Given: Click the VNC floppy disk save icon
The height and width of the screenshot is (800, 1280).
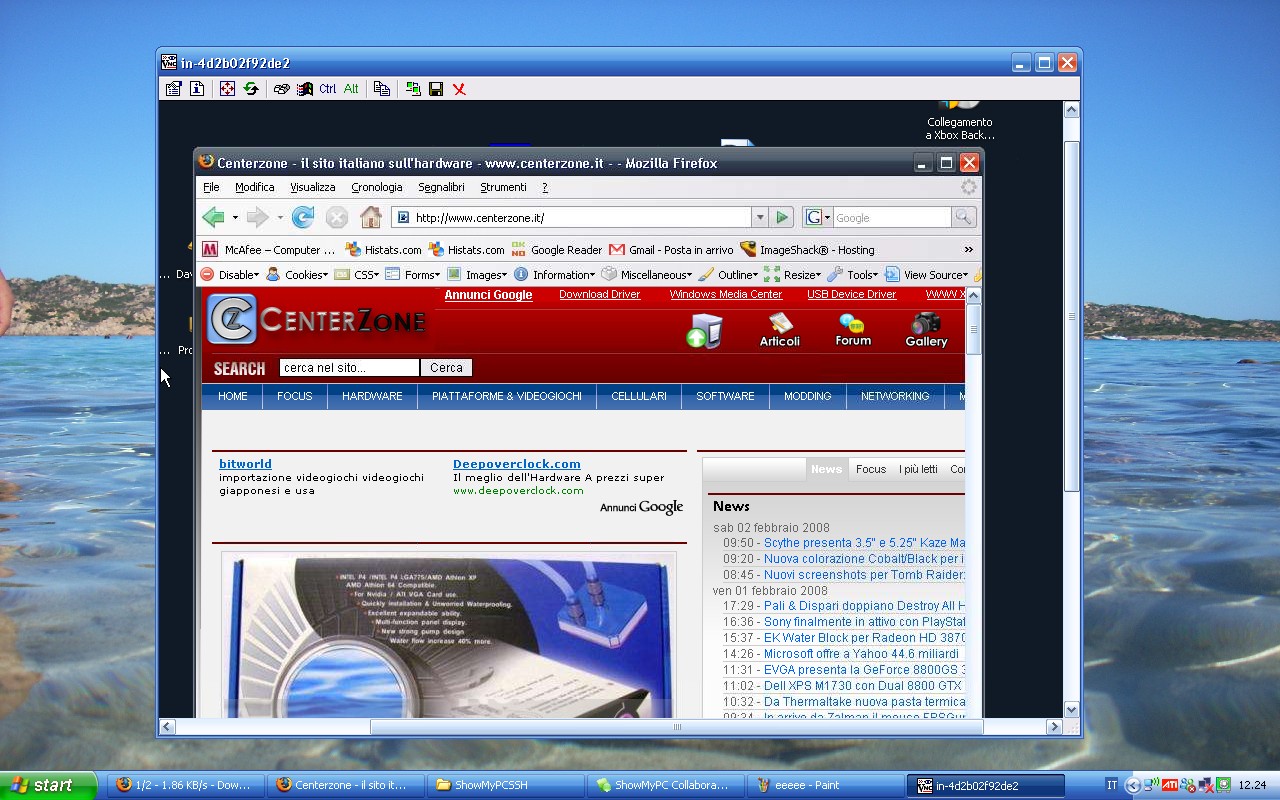Looking at the screenshot, I should 436,89.
